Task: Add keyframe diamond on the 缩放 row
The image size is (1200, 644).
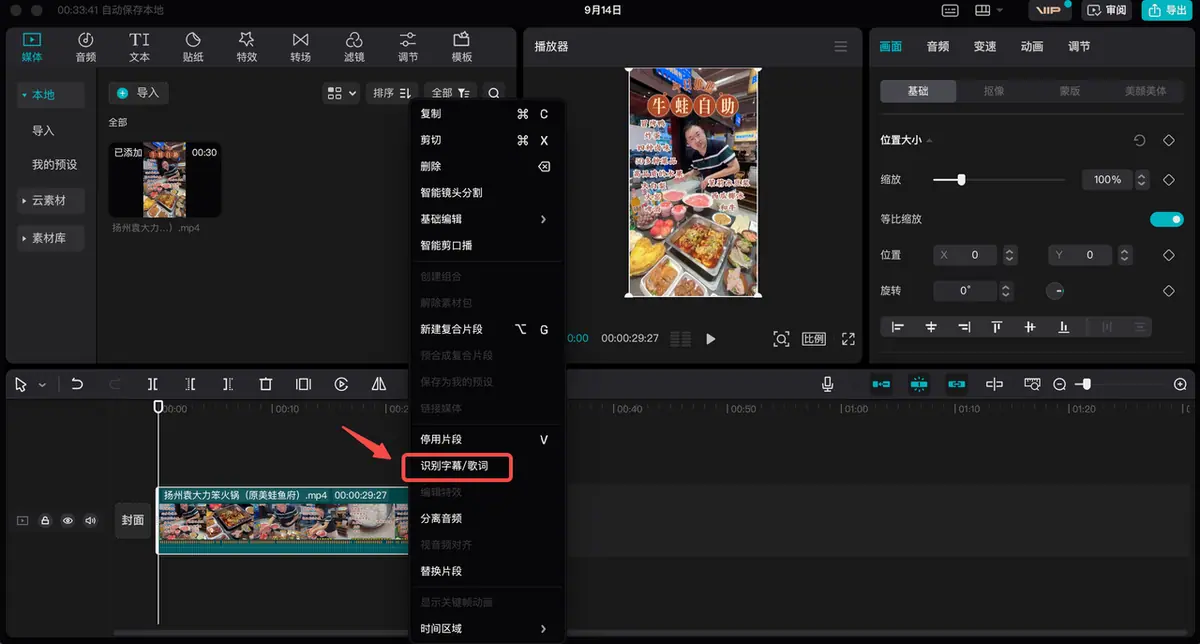Action: (1168, 180)
